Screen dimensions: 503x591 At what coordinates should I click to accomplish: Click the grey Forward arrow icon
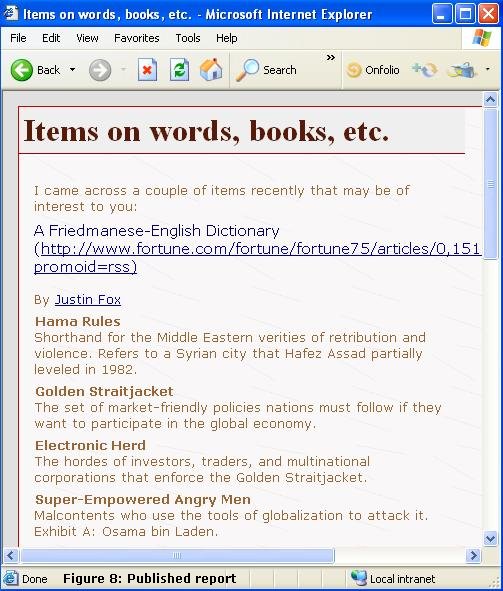100,70
